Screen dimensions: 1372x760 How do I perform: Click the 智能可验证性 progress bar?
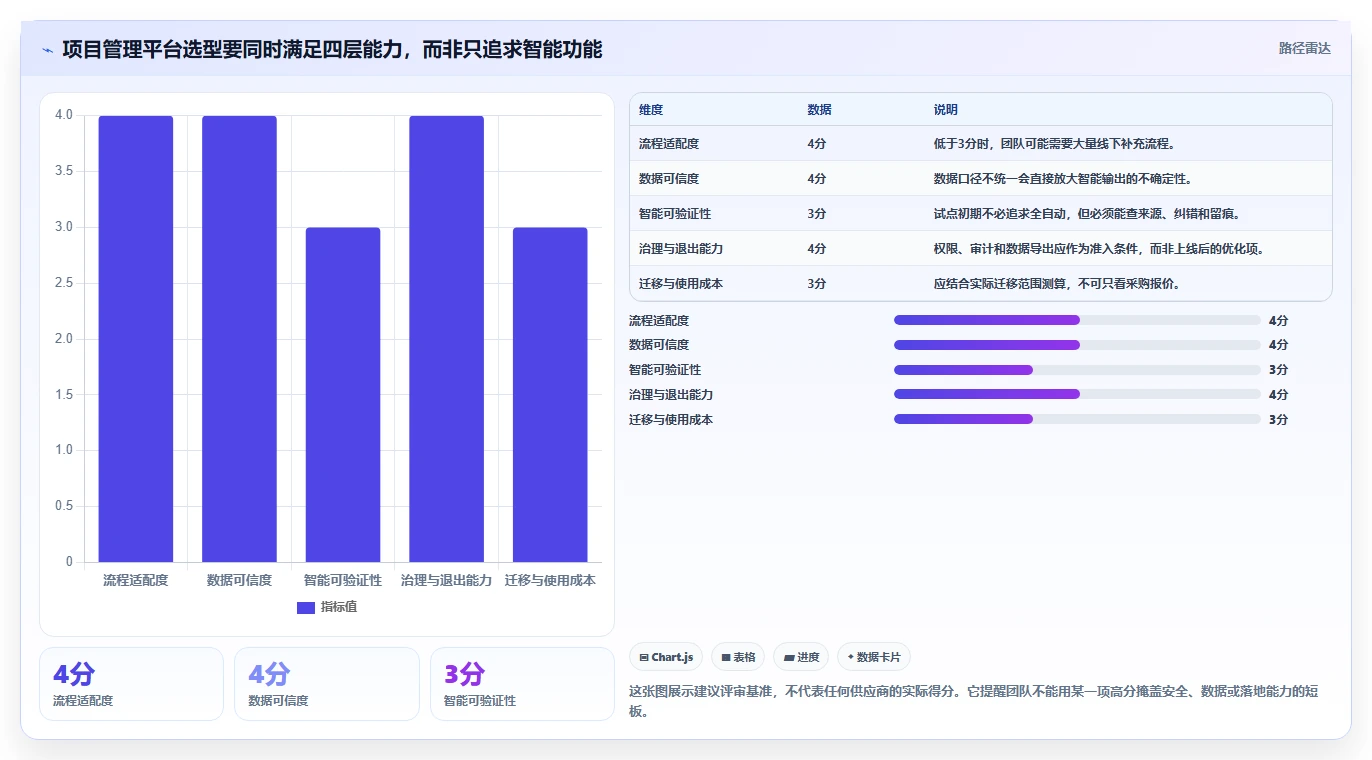[1077, 370]
